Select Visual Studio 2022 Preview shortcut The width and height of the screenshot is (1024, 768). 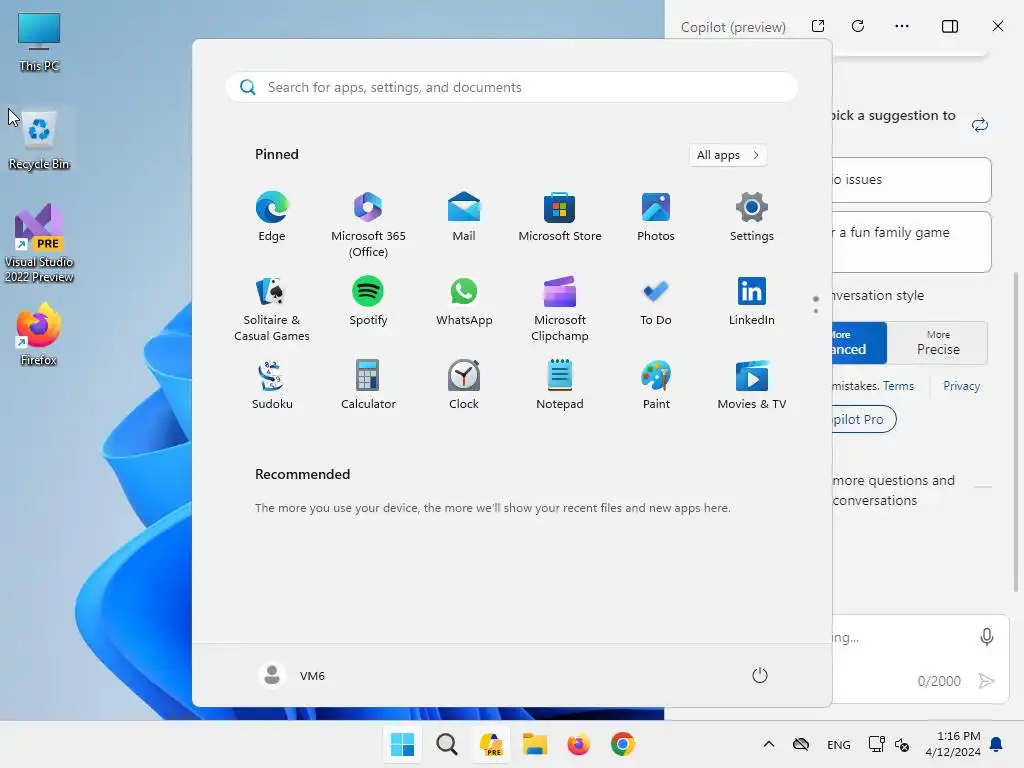click(39, 243)
